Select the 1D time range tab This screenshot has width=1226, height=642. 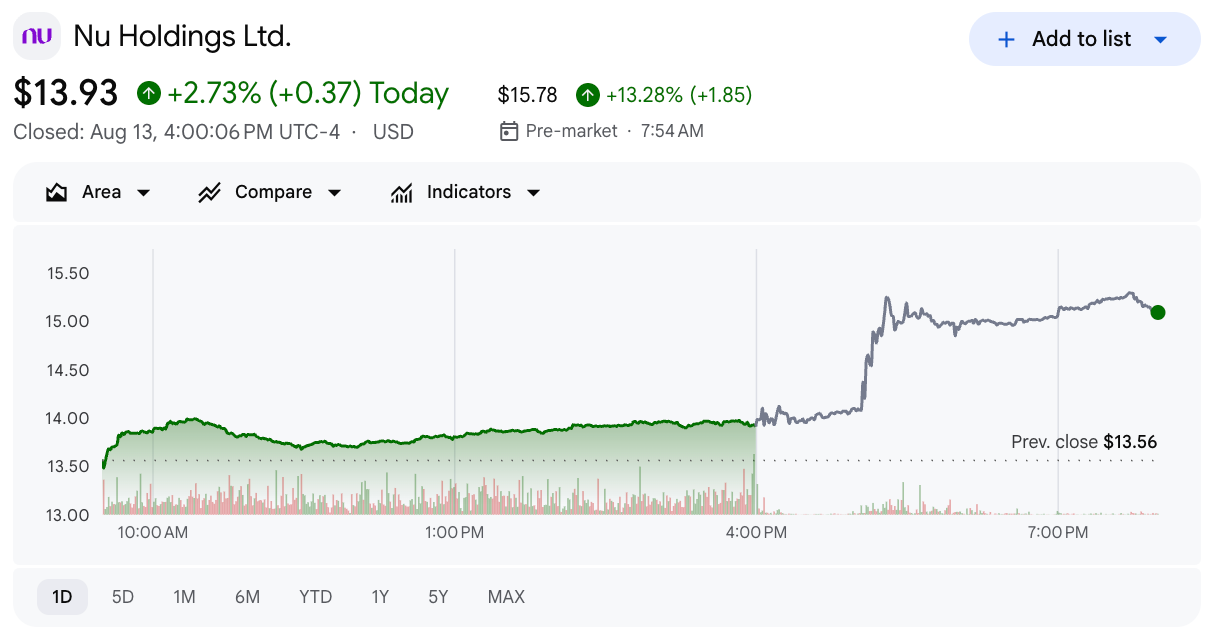tap(62, 597)
